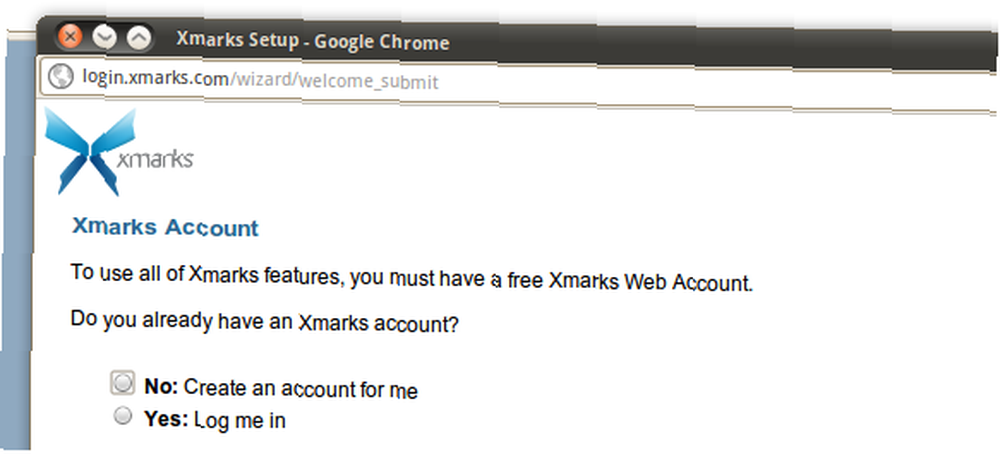Click the globe site-info icon in address bar

click(x=61, y=77)
